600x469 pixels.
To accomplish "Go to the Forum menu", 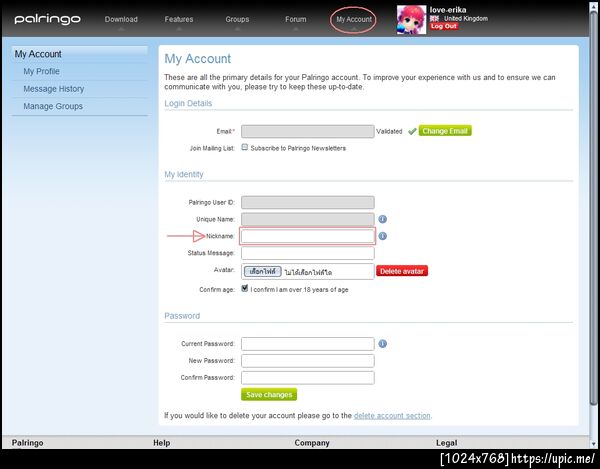I will pos(295,19).
